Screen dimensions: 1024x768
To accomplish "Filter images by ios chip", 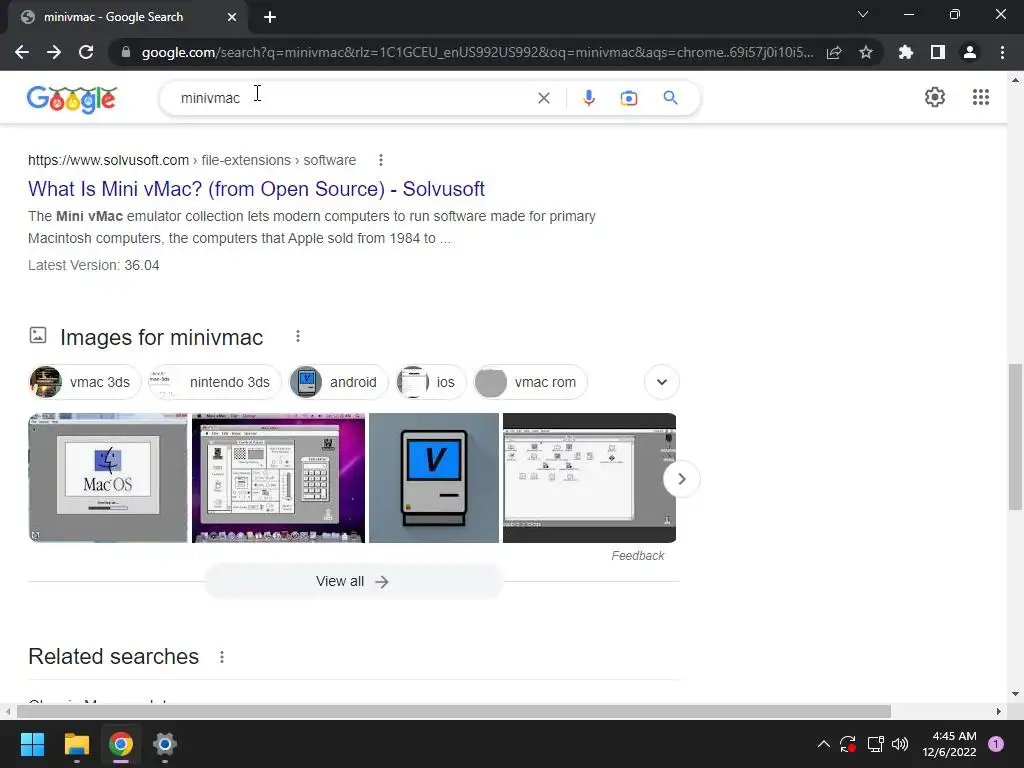I will point(431,382).
